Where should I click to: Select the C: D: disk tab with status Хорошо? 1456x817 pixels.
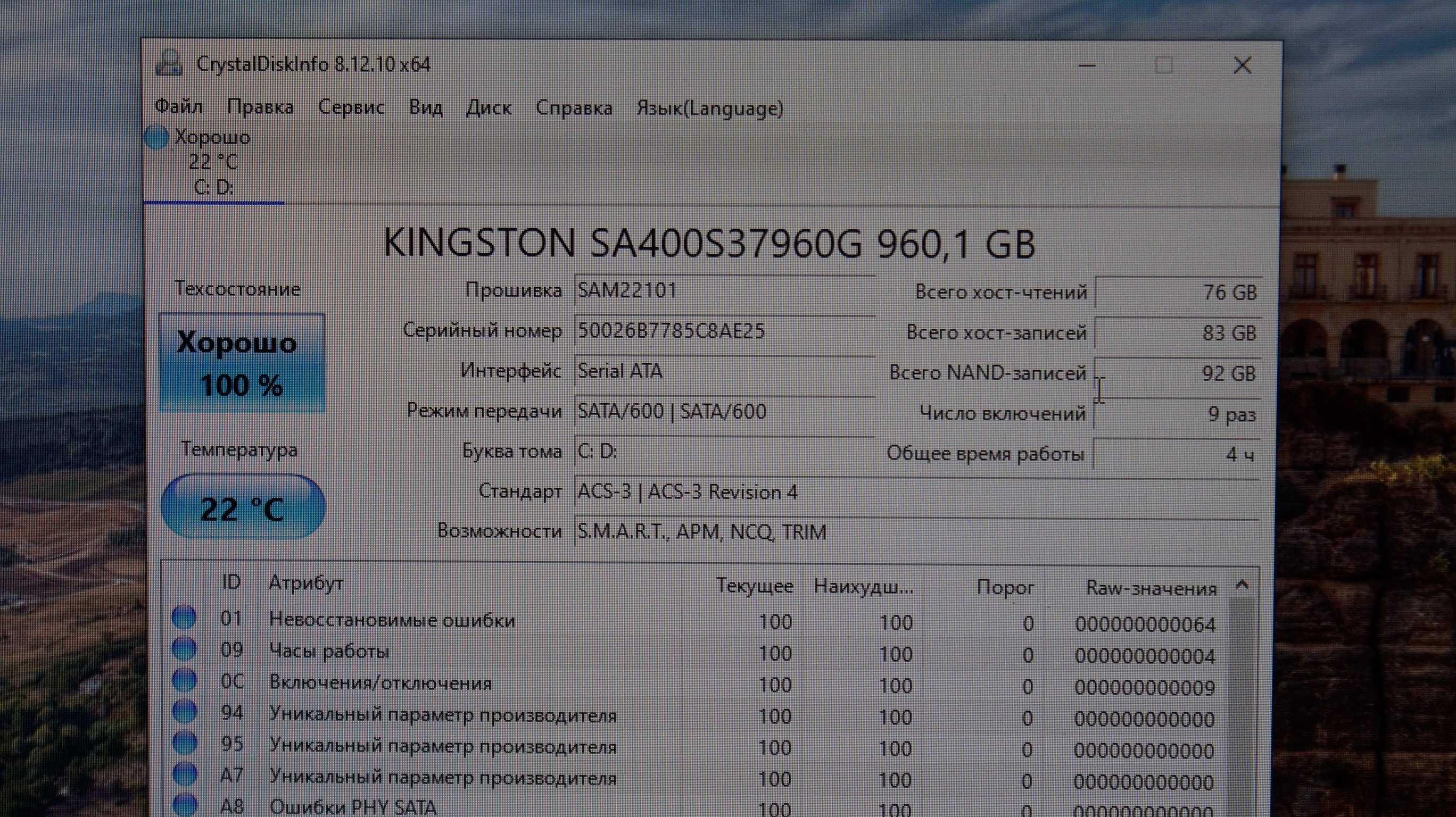[213, 163]
